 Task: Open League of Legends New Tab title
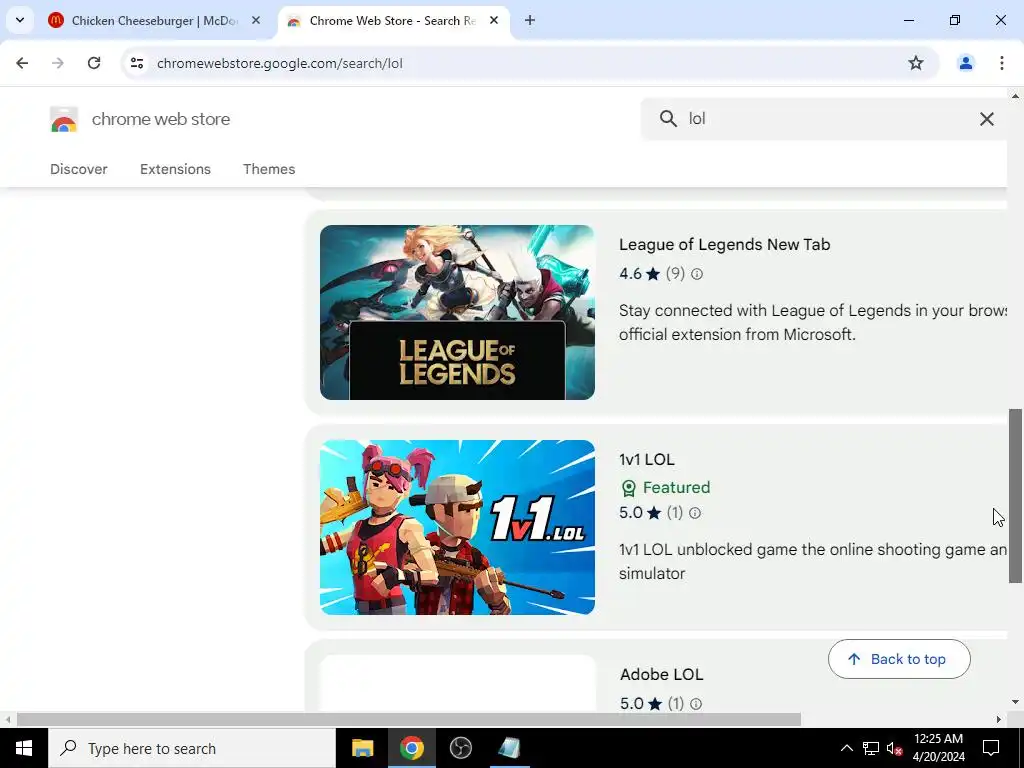tap(724, 245)
